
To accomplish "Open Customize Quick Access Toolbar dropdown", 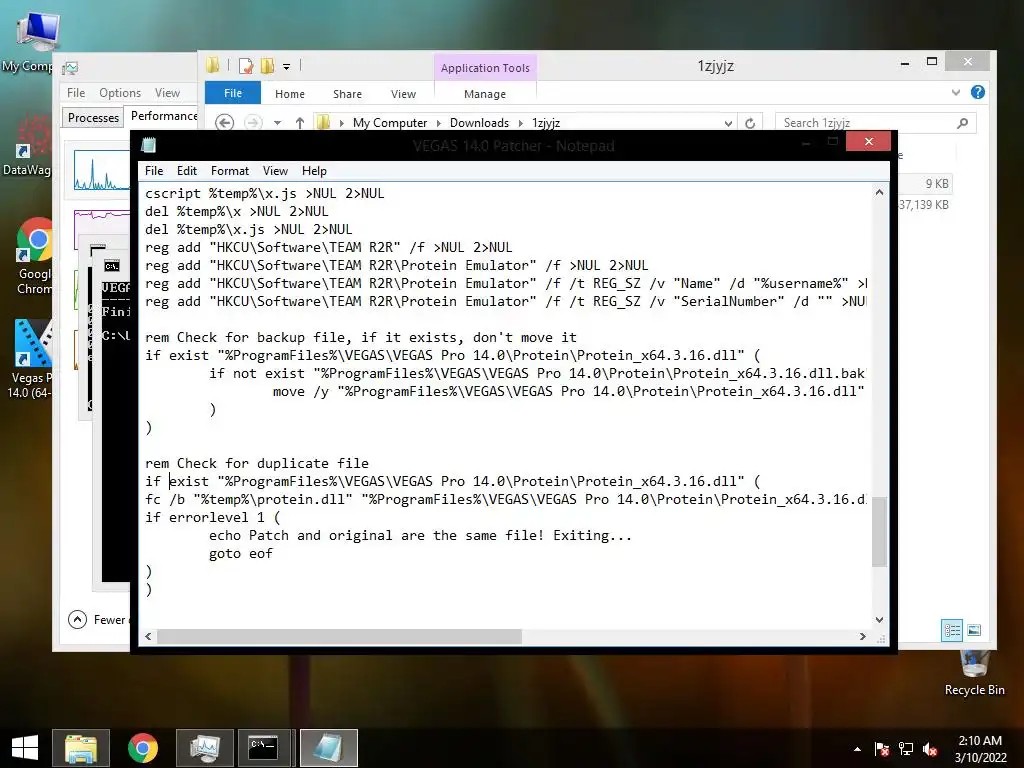I will click(x=286, y=67).
